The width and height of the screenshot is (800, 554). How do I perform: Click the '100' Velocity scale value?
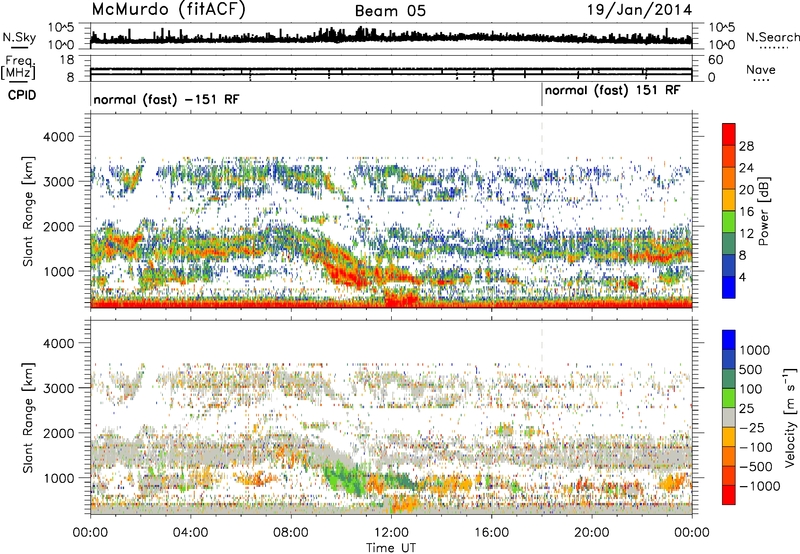[x=751, y=389]
